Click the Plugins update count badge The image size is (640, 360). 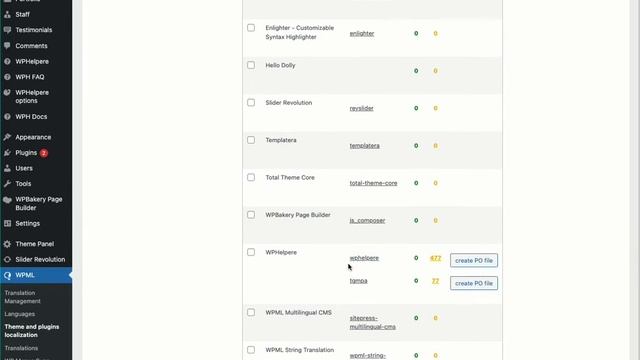44,153
